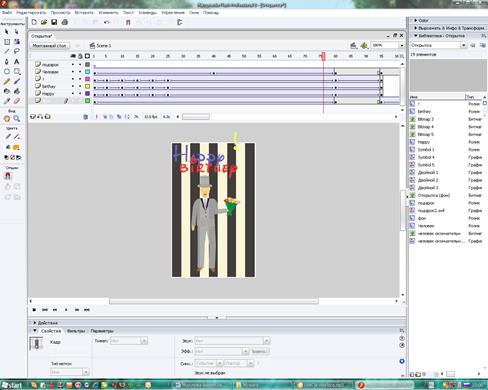Click the Undo toolbar icon

pos(107,22)
